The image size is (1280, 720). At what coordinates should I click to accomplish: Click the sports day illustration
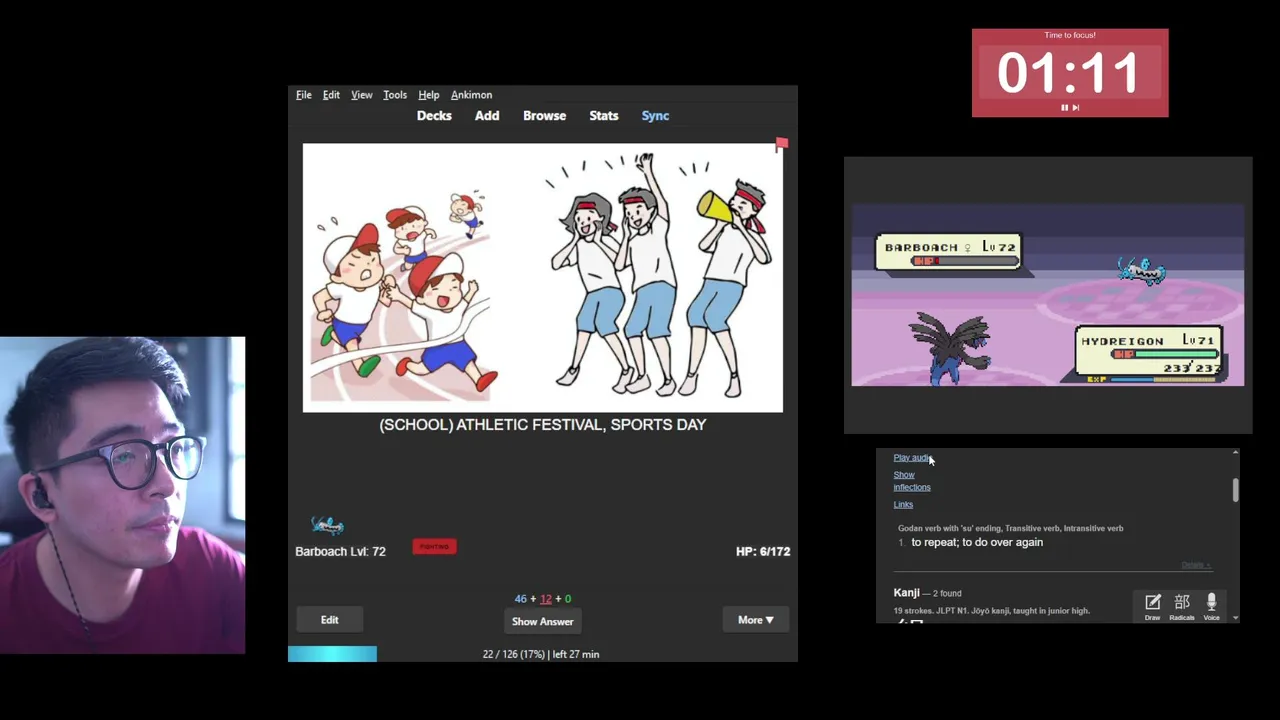tap(543, 278)
